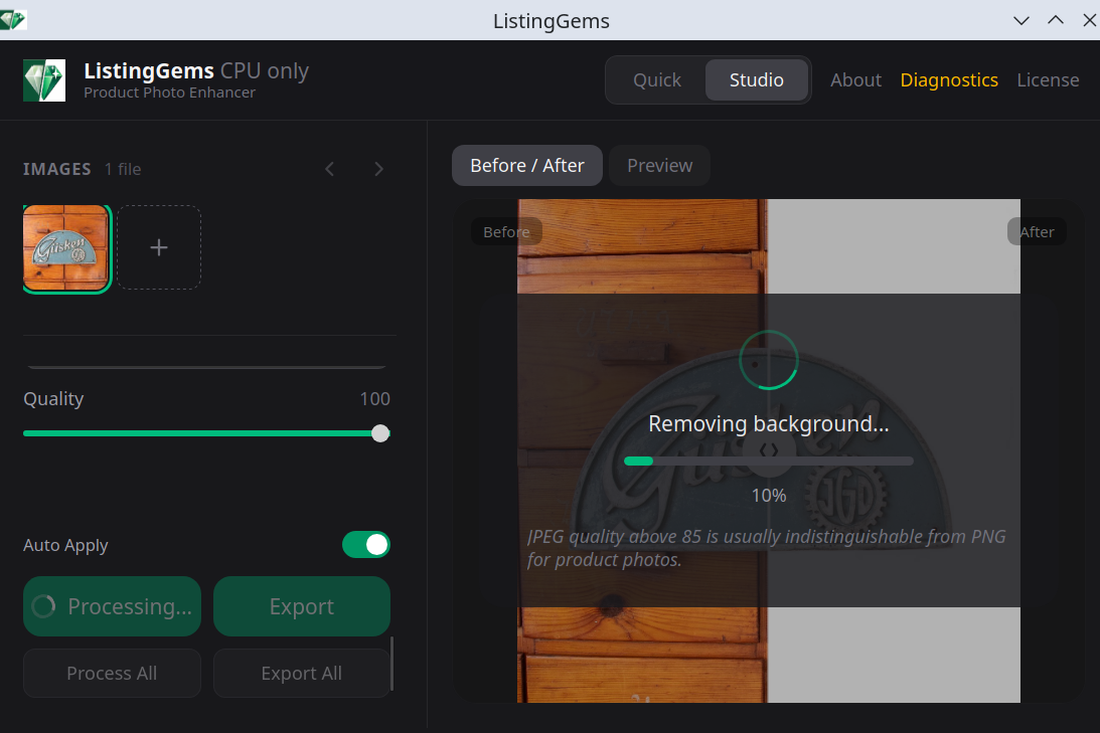1100x733 pixels.
Task: Close the ListingGems window
Action: click(1089, 20)
